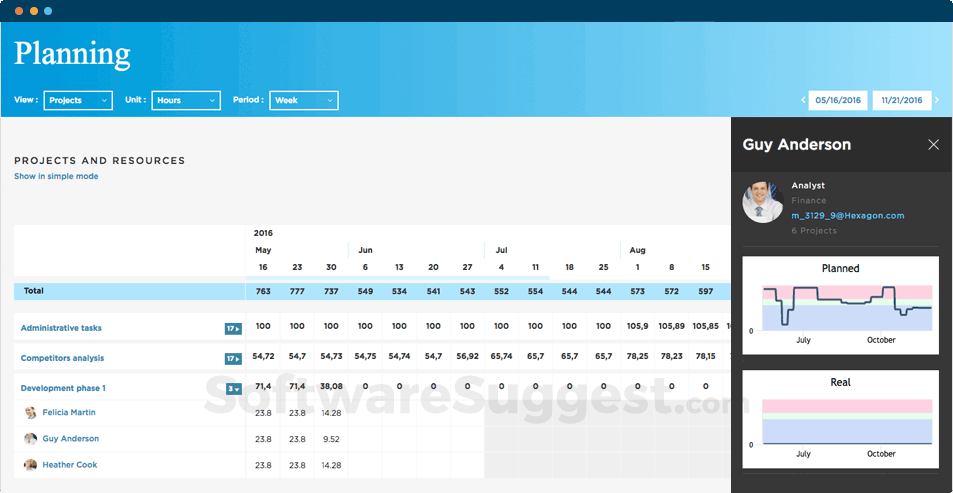Click Felicia Martin's avatar icon
Image resolution: width=953 pixels, height=493 pixels.
(x=31, y=413)
